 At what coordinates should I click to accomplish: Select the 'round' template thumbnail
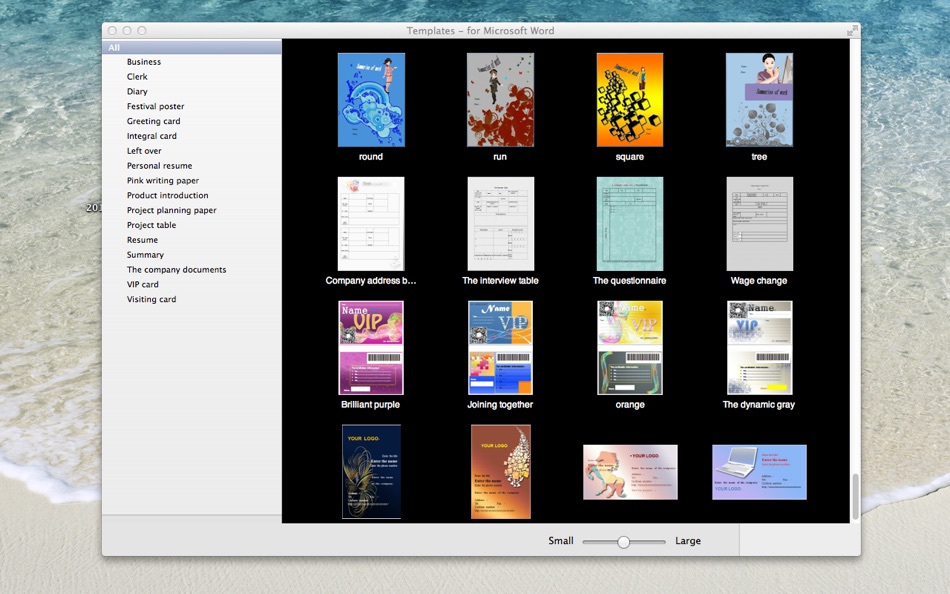tap(371, 100)
